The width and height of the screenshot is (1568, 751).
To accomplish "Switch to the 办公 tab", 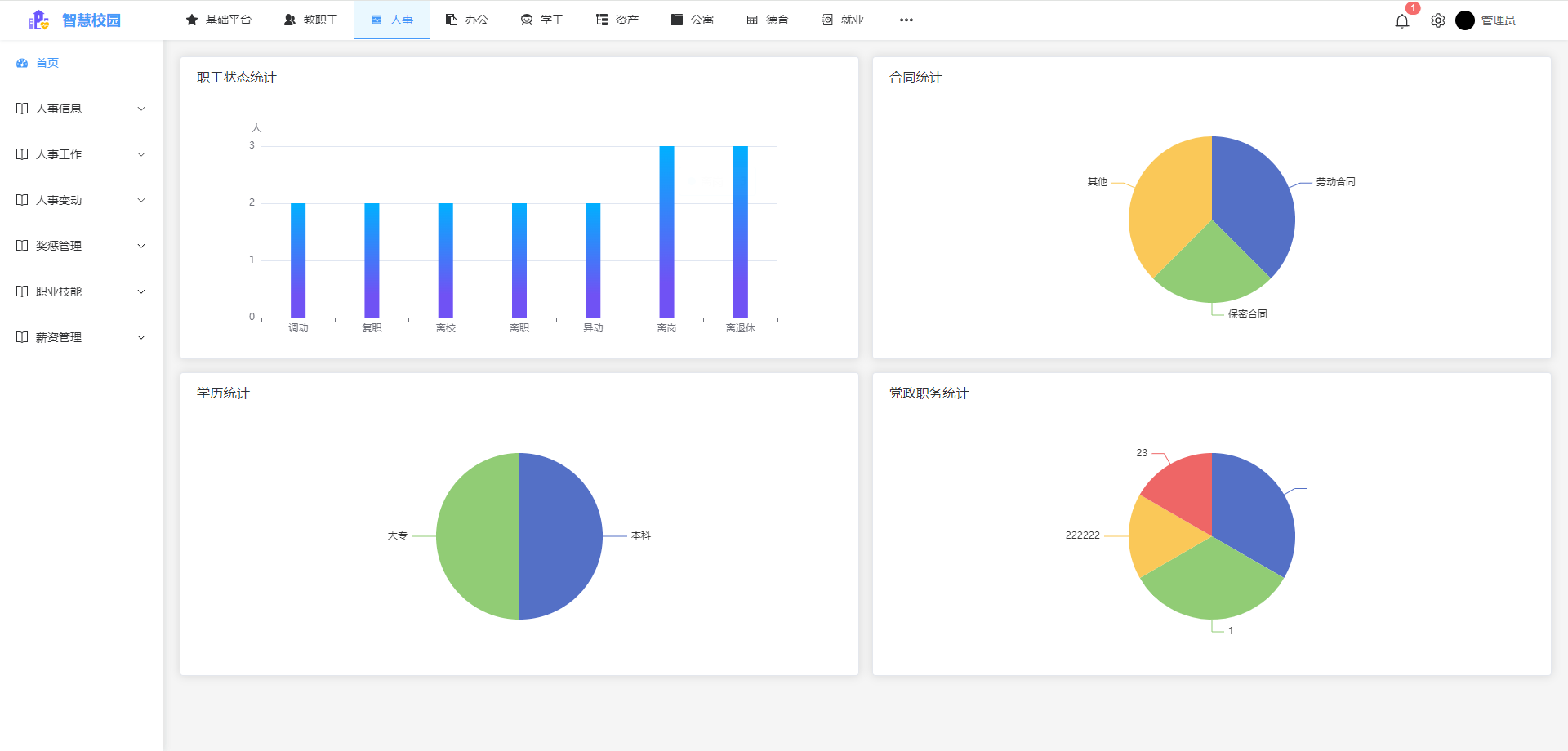I will pos(467,20).
